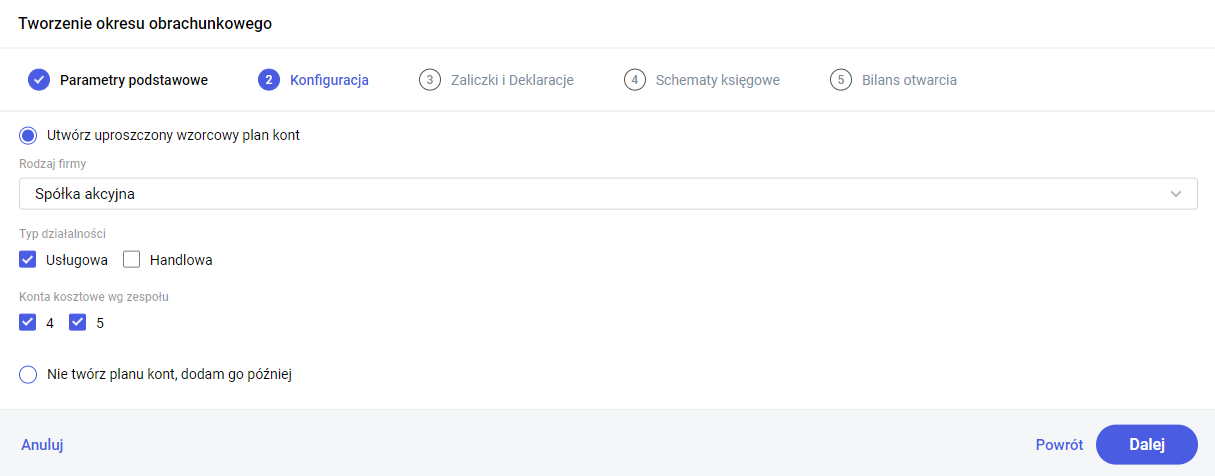This screenshot has width=1215, height=476.
Task: Click the step 5 circle icon
Action: pyautogui.click(x=840, y=80)
